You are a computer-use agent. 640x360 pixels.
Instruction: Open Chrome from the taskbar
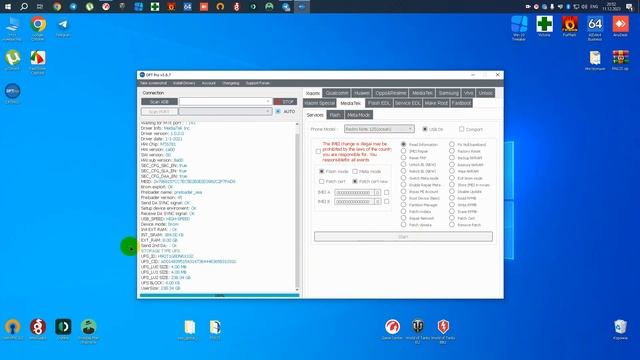click(x=57, y=7)
